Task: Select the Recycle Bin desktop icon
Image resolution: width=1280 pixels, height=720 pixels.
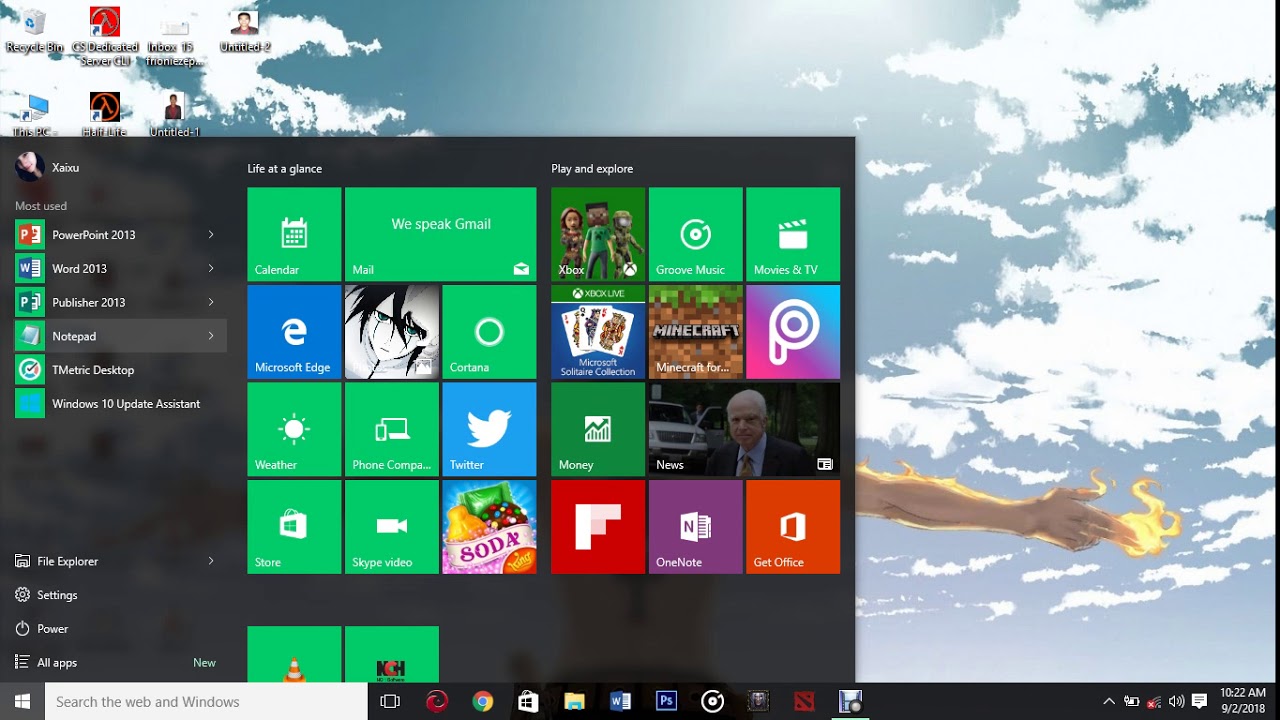Action: pyautogui.click(x=34, y=32)
